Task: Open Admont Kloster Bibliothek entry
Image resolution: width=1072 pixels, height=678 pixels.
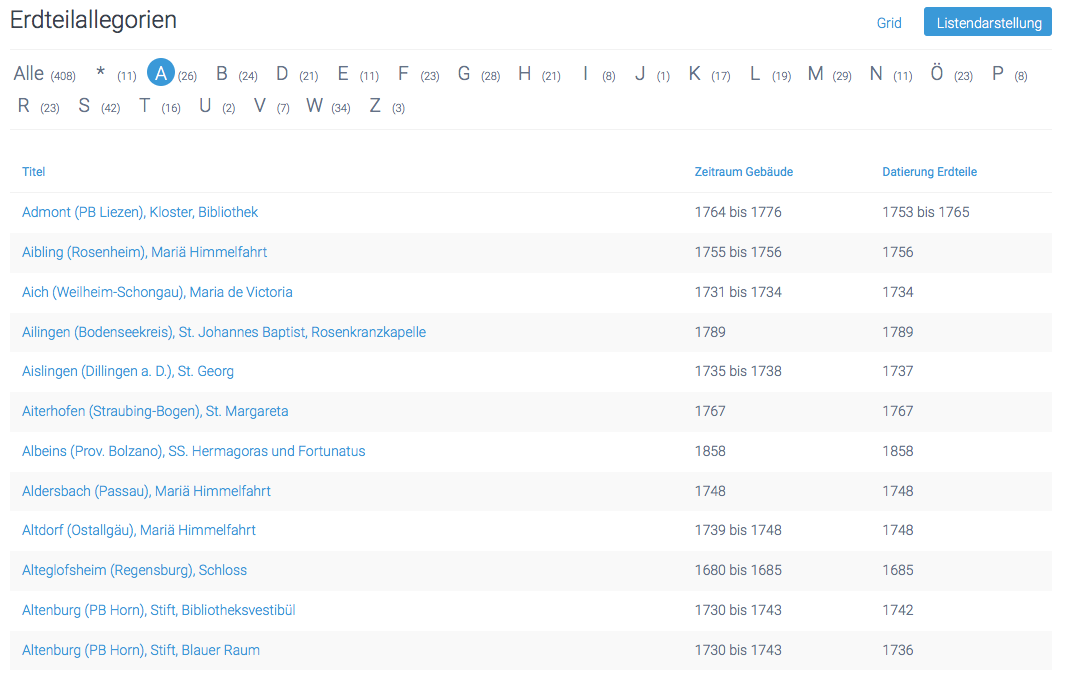Action: (140, 212)
